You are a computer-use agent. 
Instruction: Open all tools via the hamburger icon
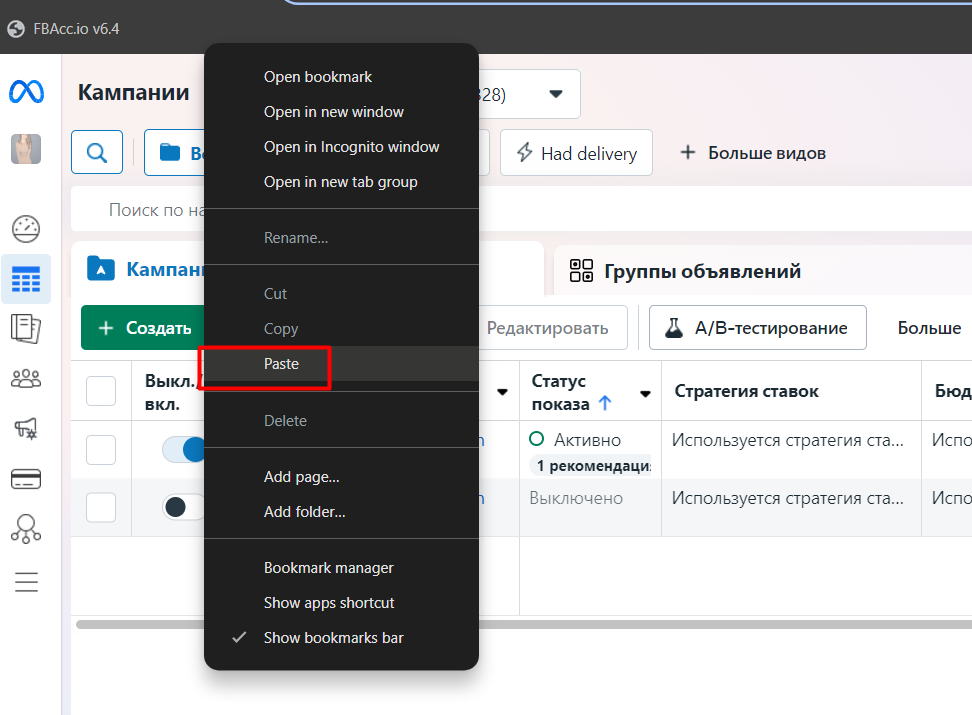(x=26, y=581)
